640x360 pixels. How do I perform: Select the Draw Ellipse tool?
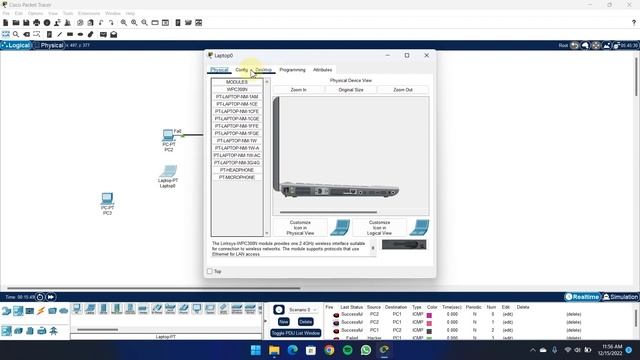[80, 35]
